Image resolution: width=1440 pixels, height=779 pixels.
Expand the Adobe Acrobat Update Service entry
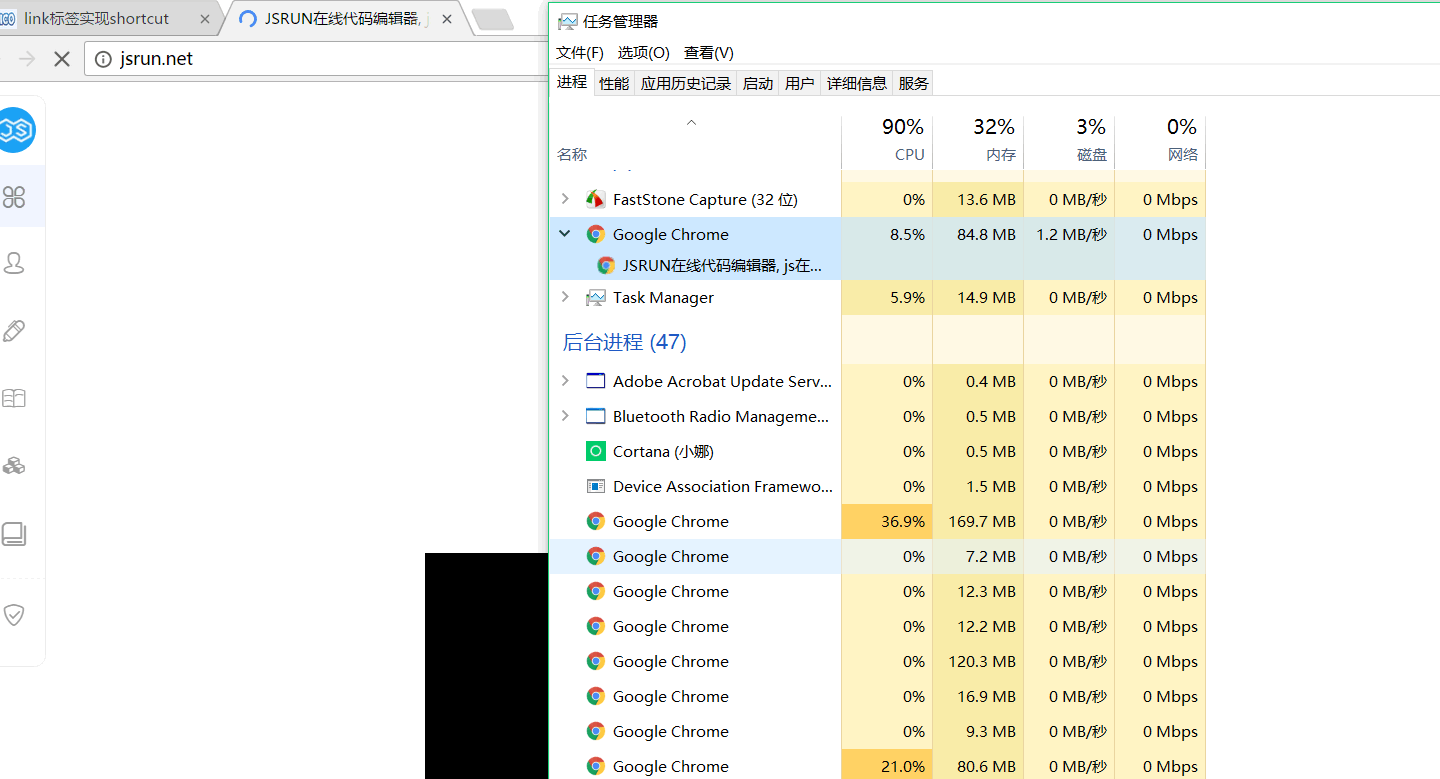565,381
